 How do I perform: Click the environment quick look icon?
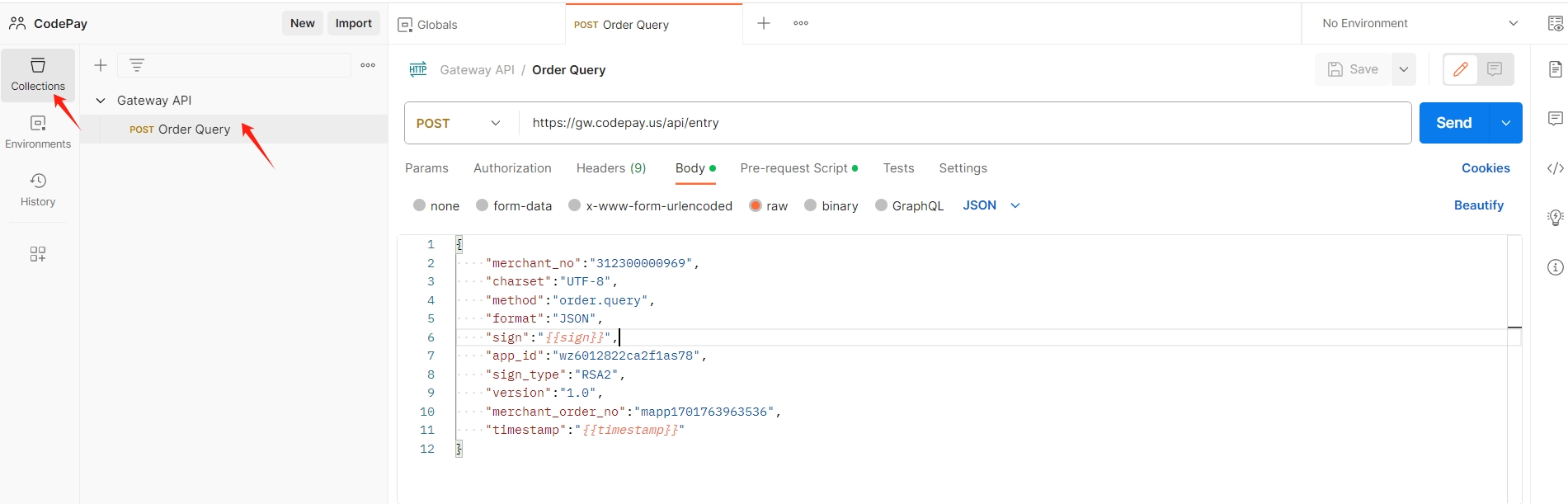pos(1556,24)
